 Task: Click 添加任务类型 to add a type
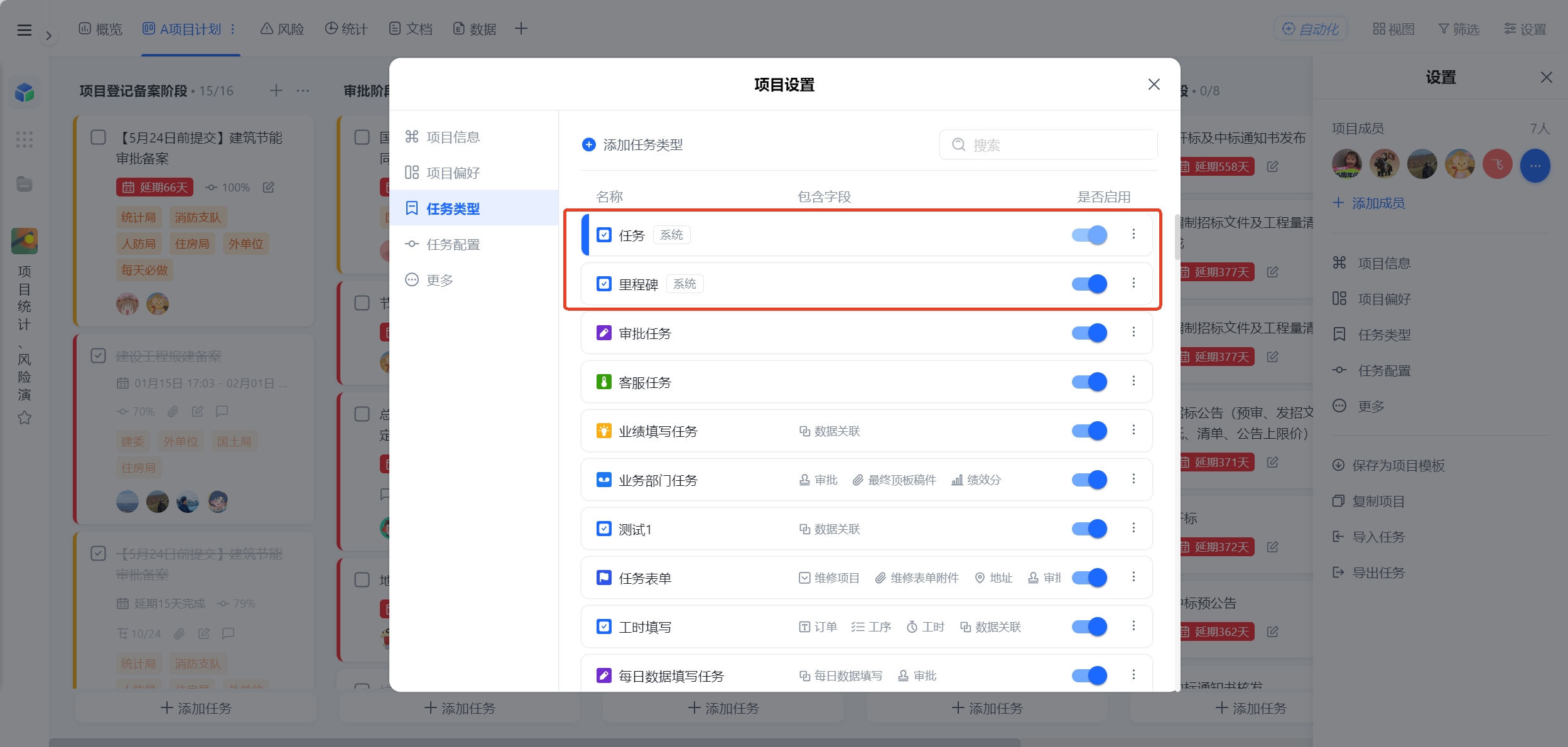pyautogui.click(x=632, y=145)
